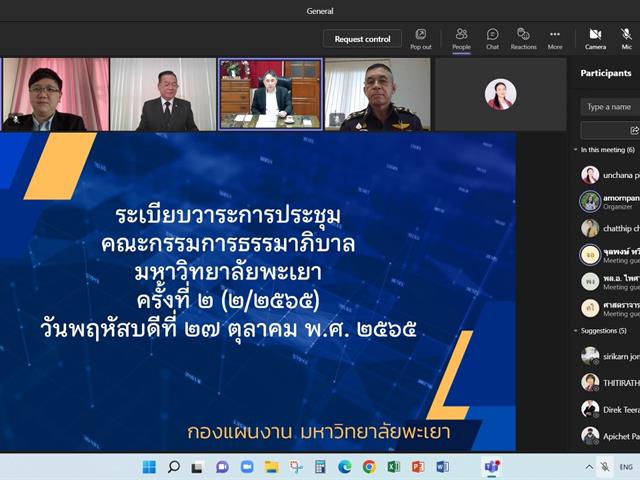Screen dimensions: 640x480
Task: Open Microsoft Teams from the taskbar
Action: point(492,467)
